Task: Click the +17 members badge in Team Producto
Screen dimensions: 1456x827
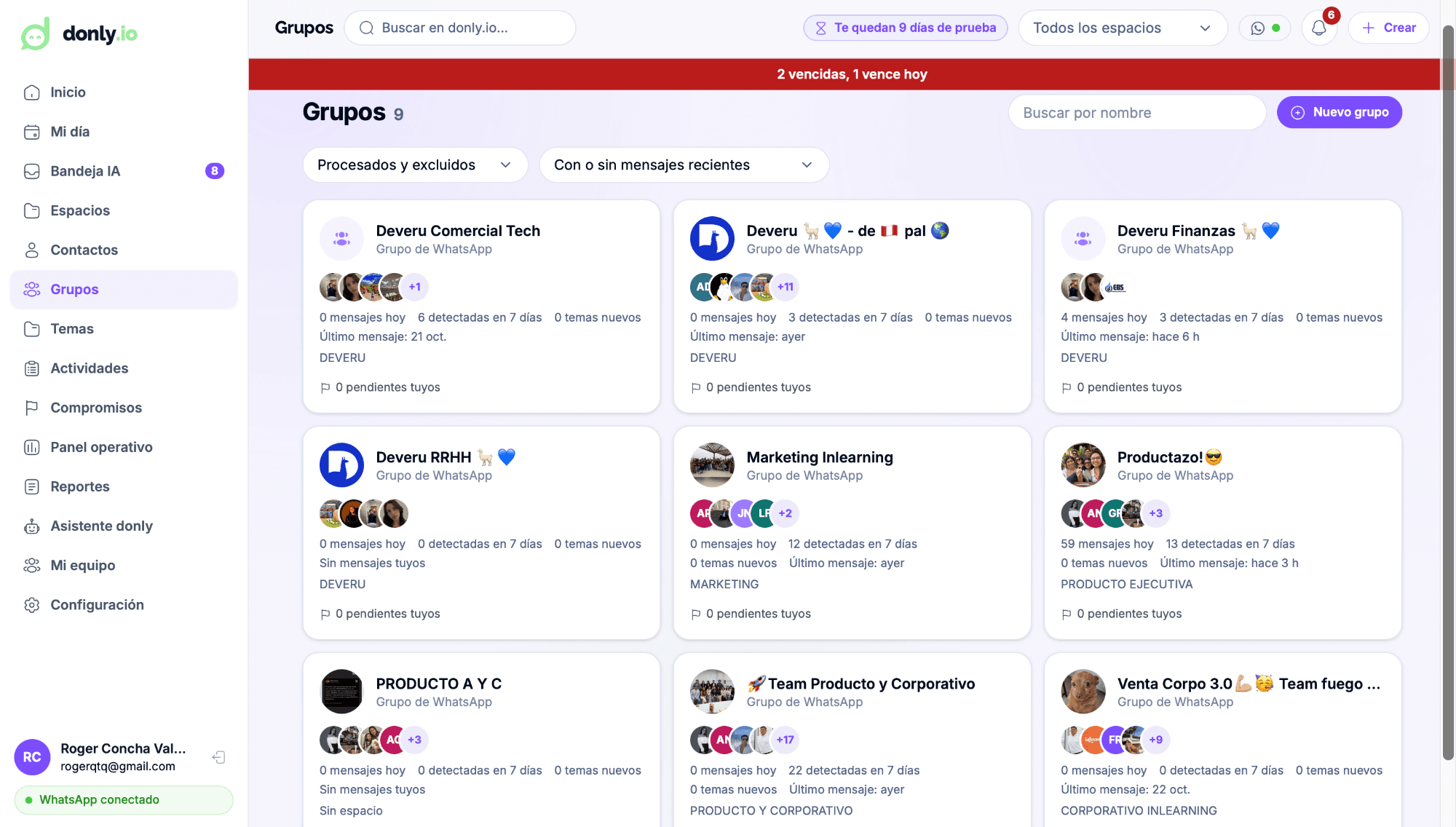Action: pos(786,740)
